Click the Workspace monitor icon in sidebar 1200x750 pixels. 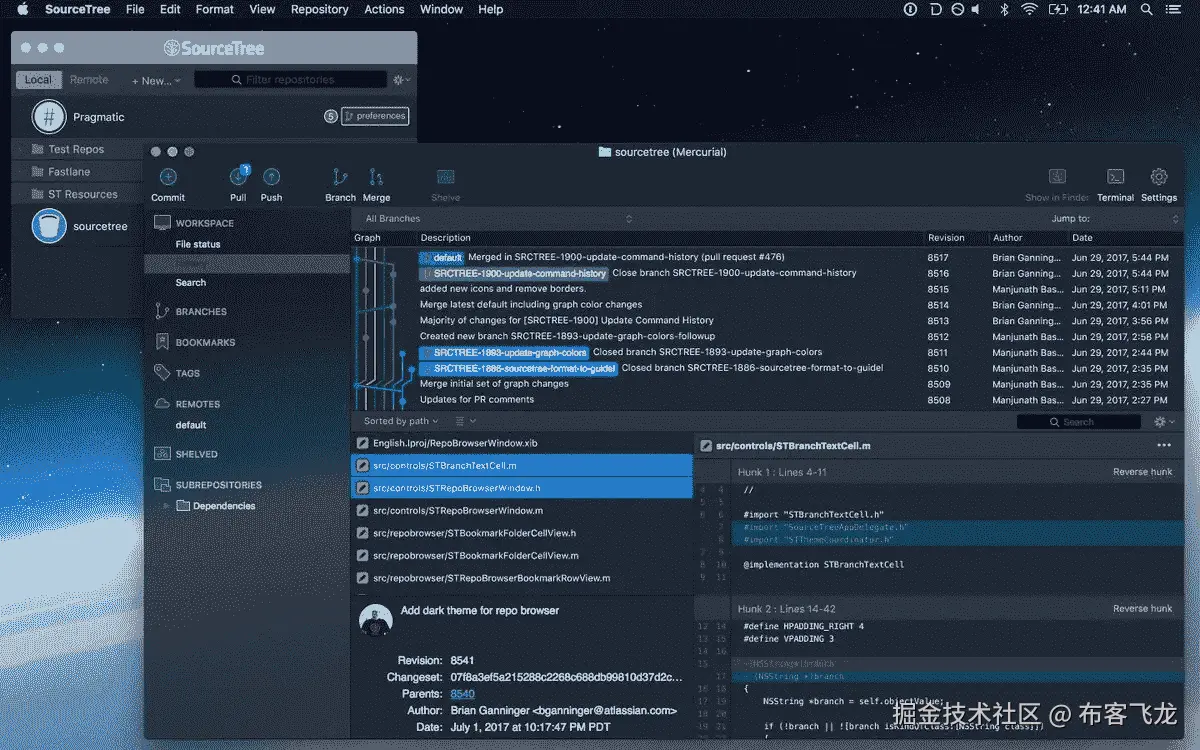tap(162, 223)
